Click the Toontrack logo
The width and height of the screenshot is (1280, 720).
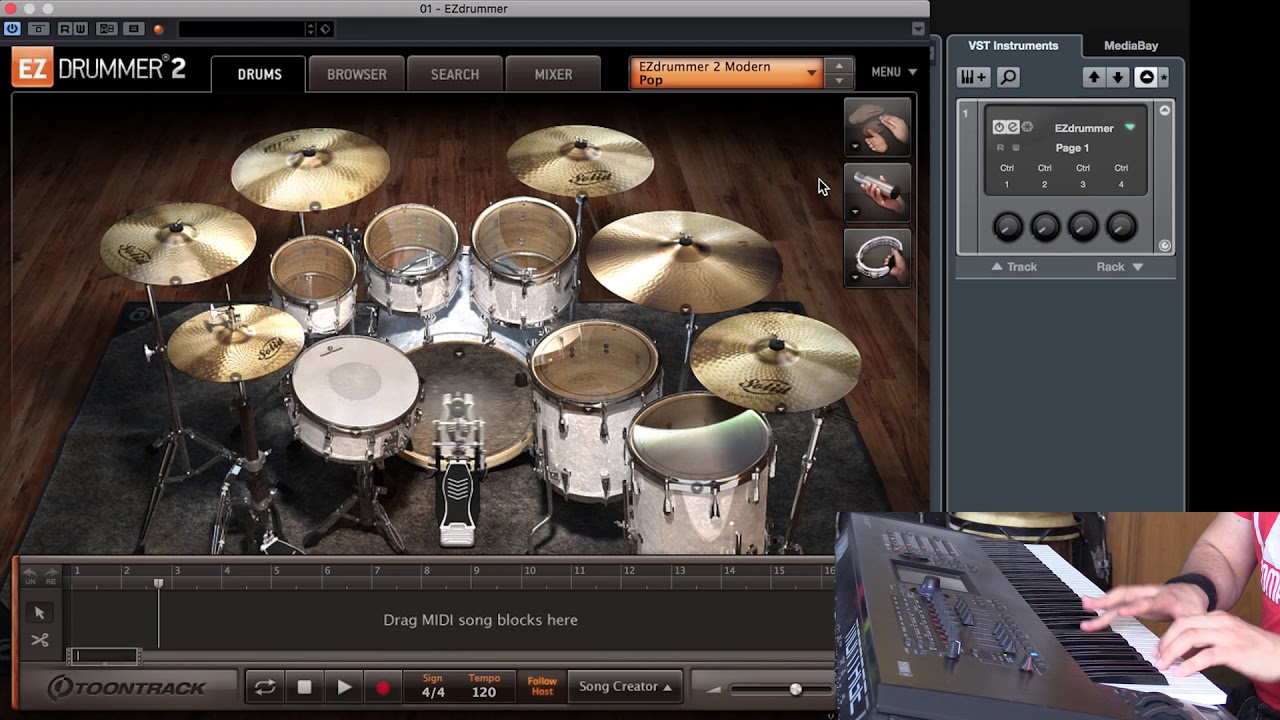(127, 687)
